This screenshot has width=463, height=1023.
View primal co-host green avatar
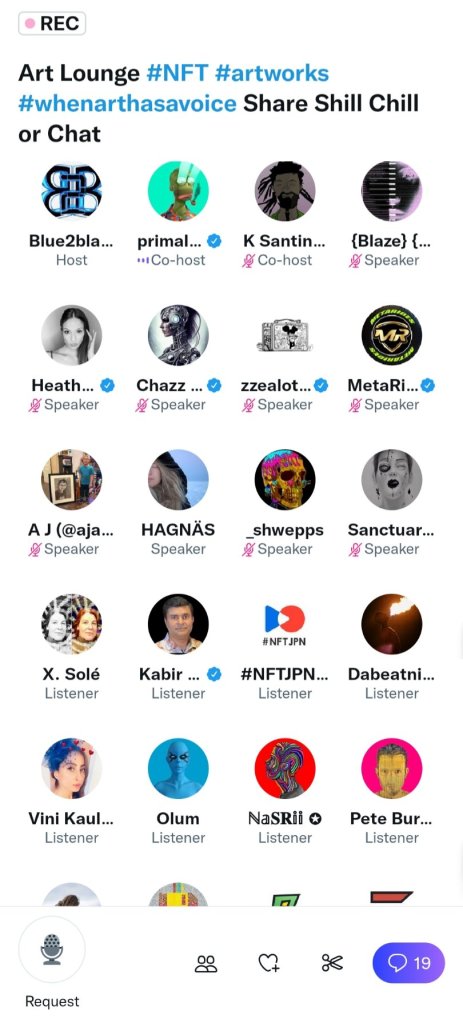(x=178, y=191)
